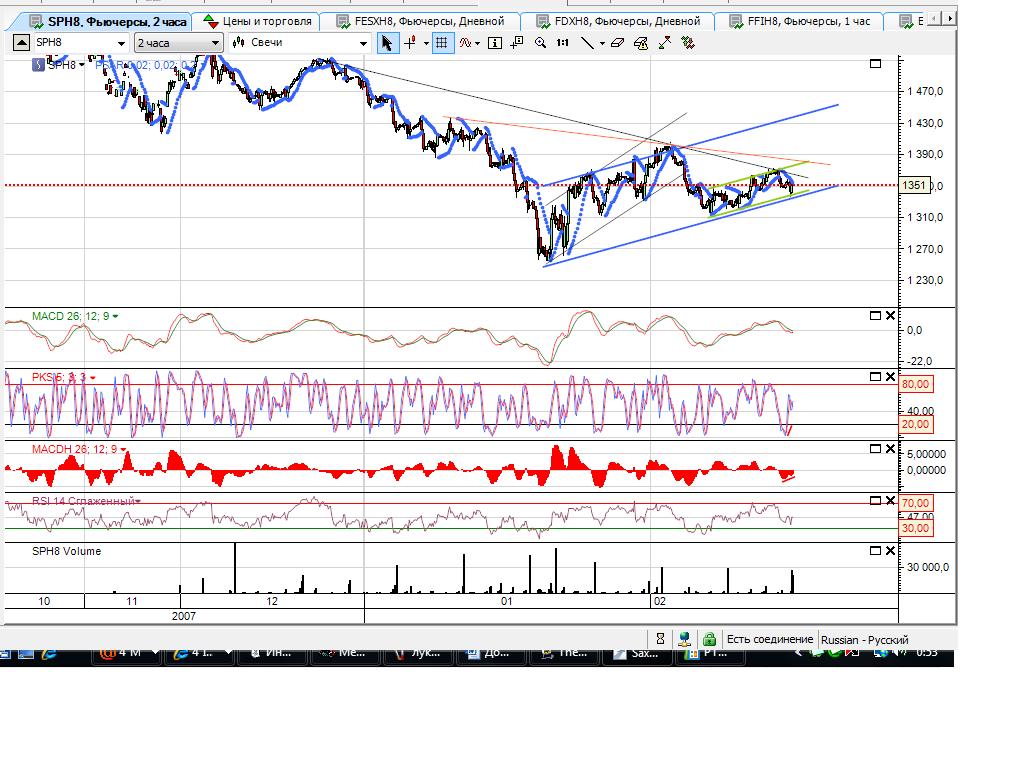Expand the indicators dropdown arrow
Image resolution: width=1024 pixels, height=768 pixels.
click(x=478, y=44)
